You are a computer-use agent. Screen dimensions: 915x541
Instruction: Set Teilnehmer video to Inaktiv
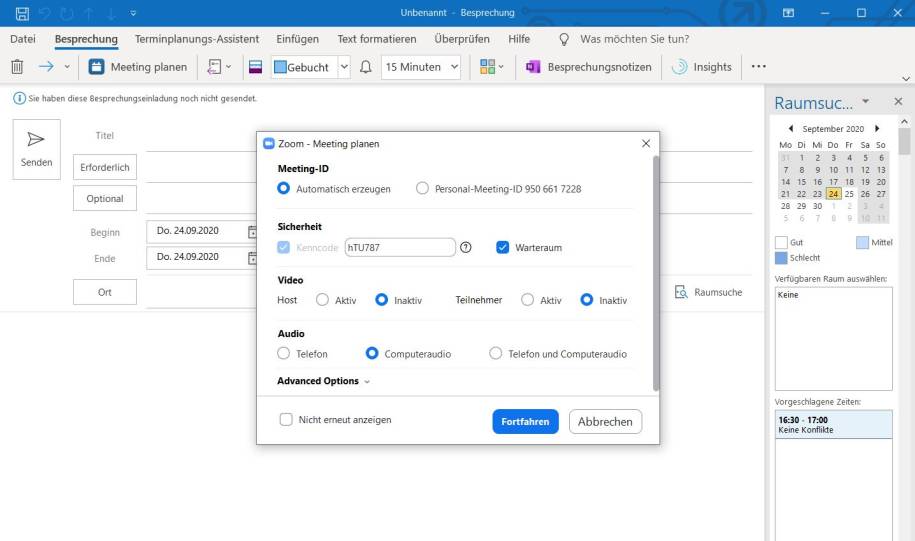[x=587, y=300]
